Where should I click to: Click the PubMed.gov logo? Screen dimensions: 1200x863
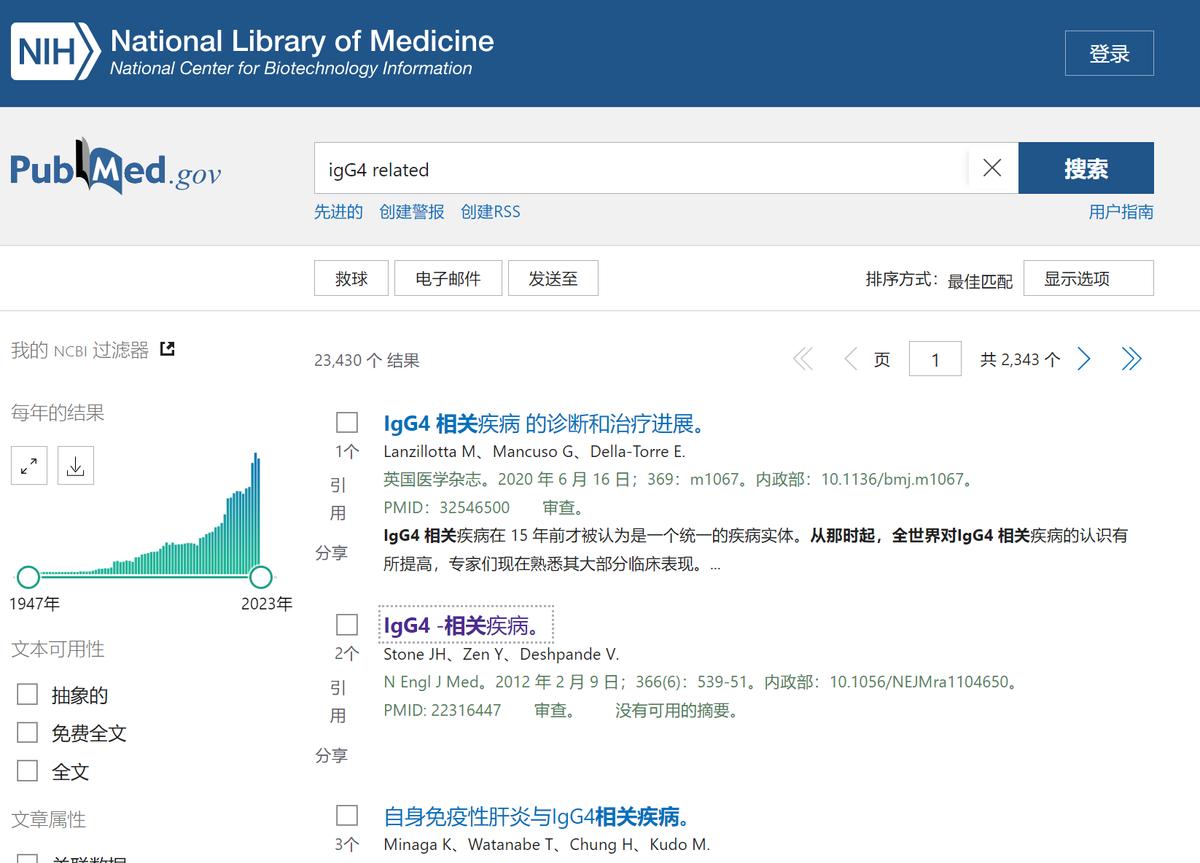pyautogui.click(x=115, y=168)
